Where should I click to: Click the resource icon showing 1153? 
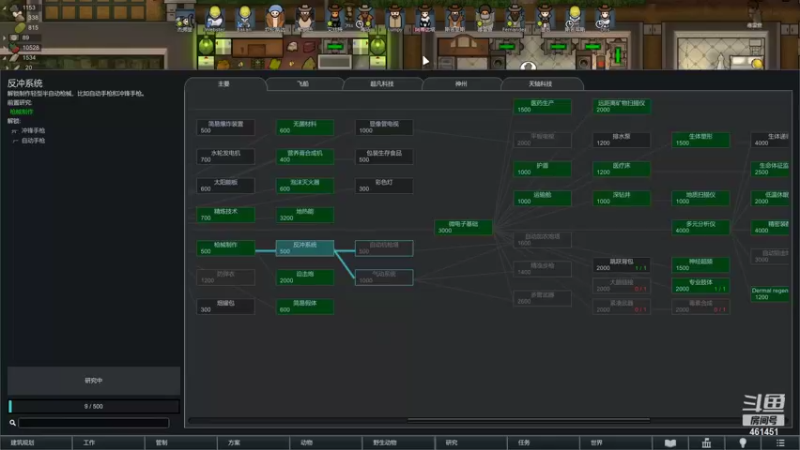(14, 8)
